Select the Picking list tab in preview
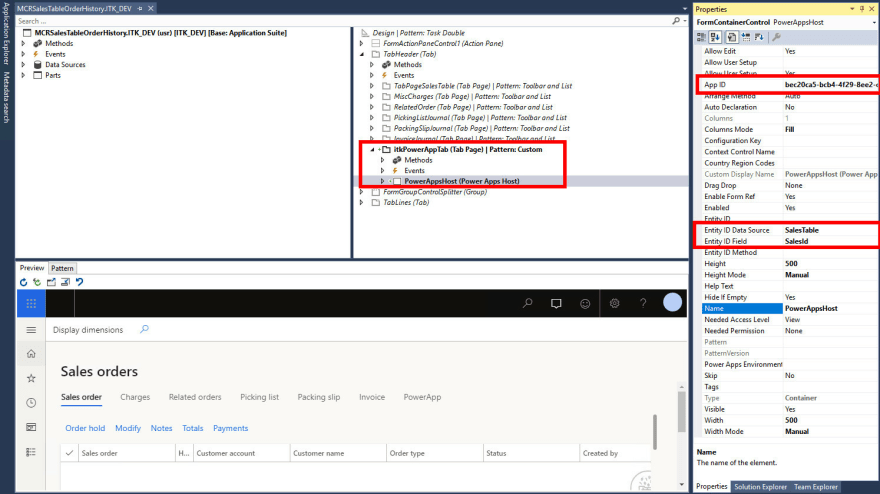Screen dimensions: 880x494 tap(259, 397)
